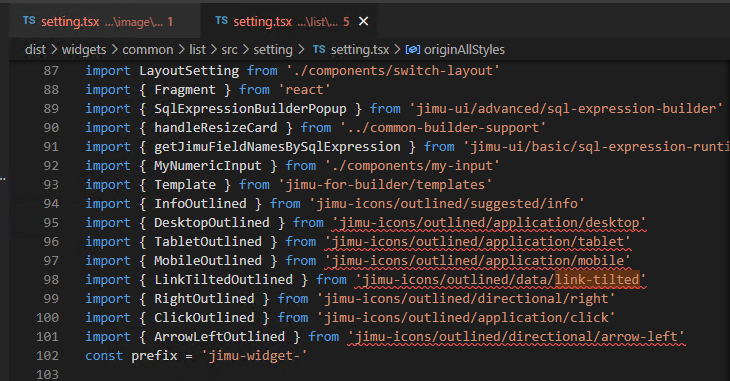The height and width of the screenshot is (381, 730).
Task: Click Template identifier on line 93
Action: (x=185, y=184)
